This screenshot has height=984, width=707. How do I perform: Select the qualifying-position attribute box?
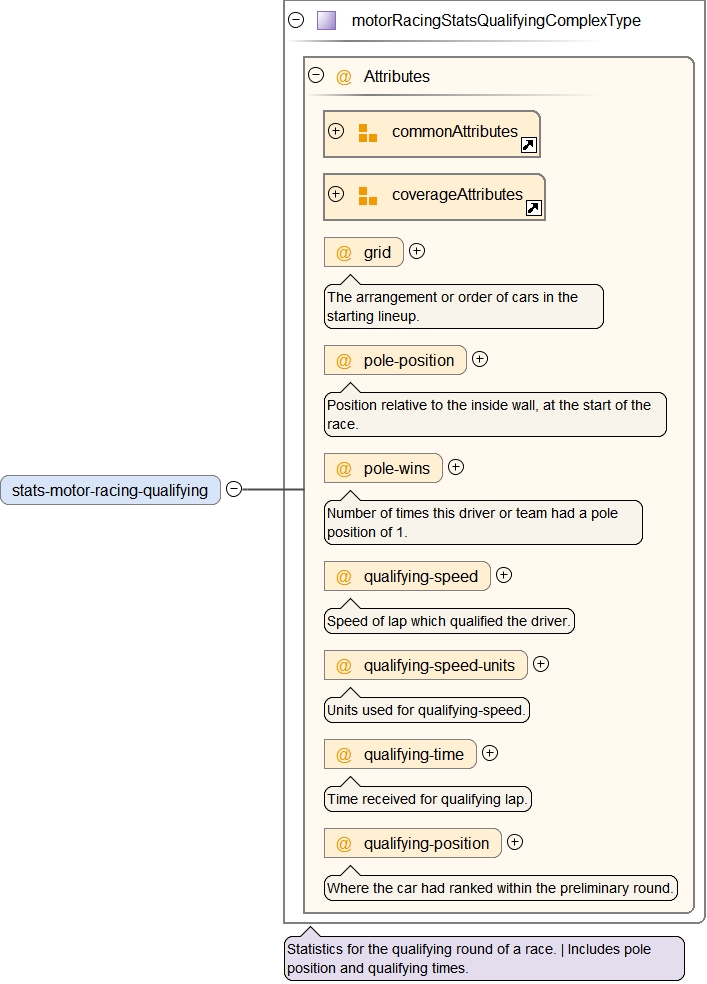(413, 843)
